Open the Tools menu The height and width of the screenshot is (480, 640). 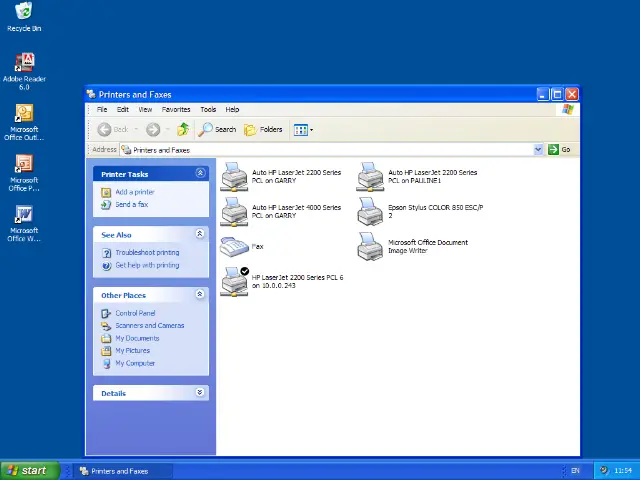click(208, 109)
